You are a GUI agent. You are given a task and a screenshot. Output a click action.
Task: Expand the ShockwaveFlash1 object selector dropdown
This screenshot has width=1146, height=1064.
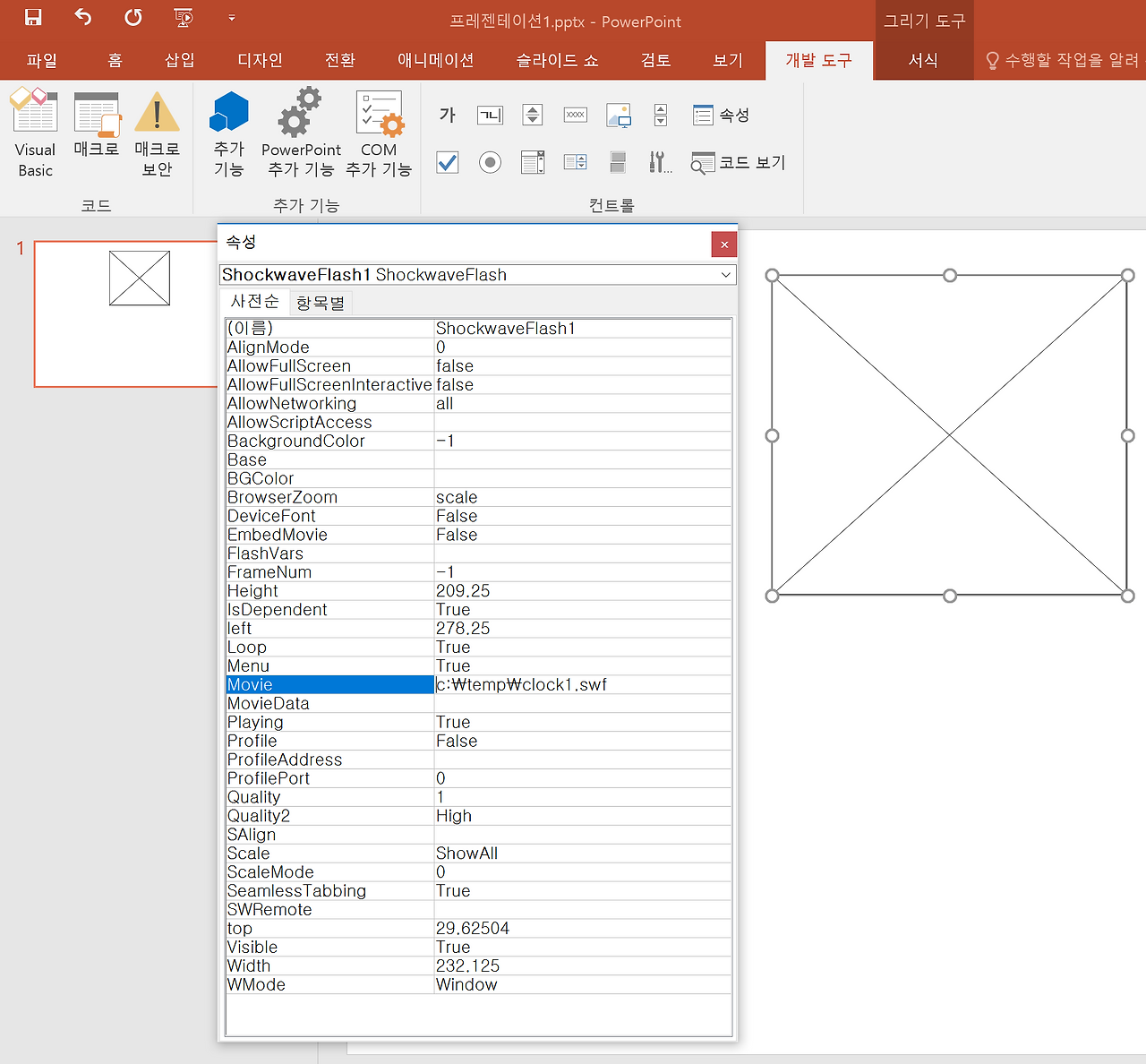(x=726, y=275)
